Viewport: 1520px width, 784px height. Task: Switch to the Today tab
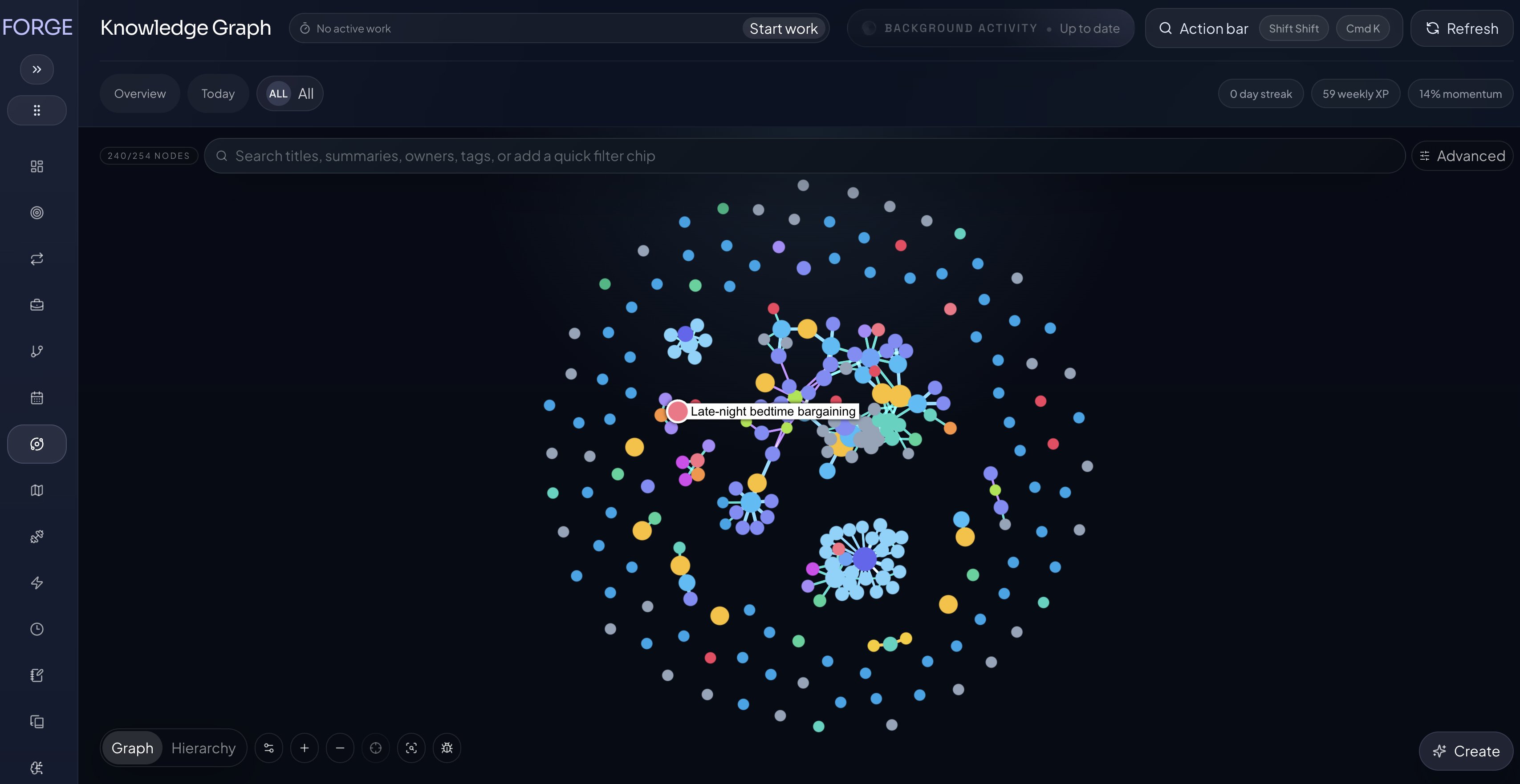point(218,93)
